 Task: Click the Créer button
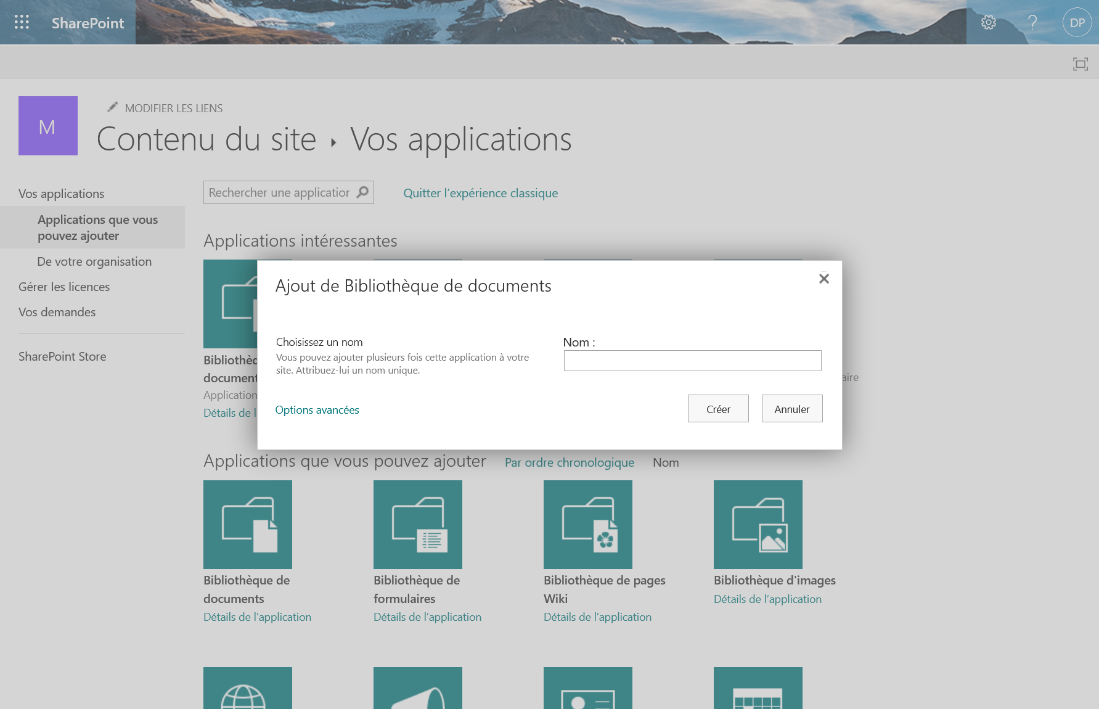(718, 408)
